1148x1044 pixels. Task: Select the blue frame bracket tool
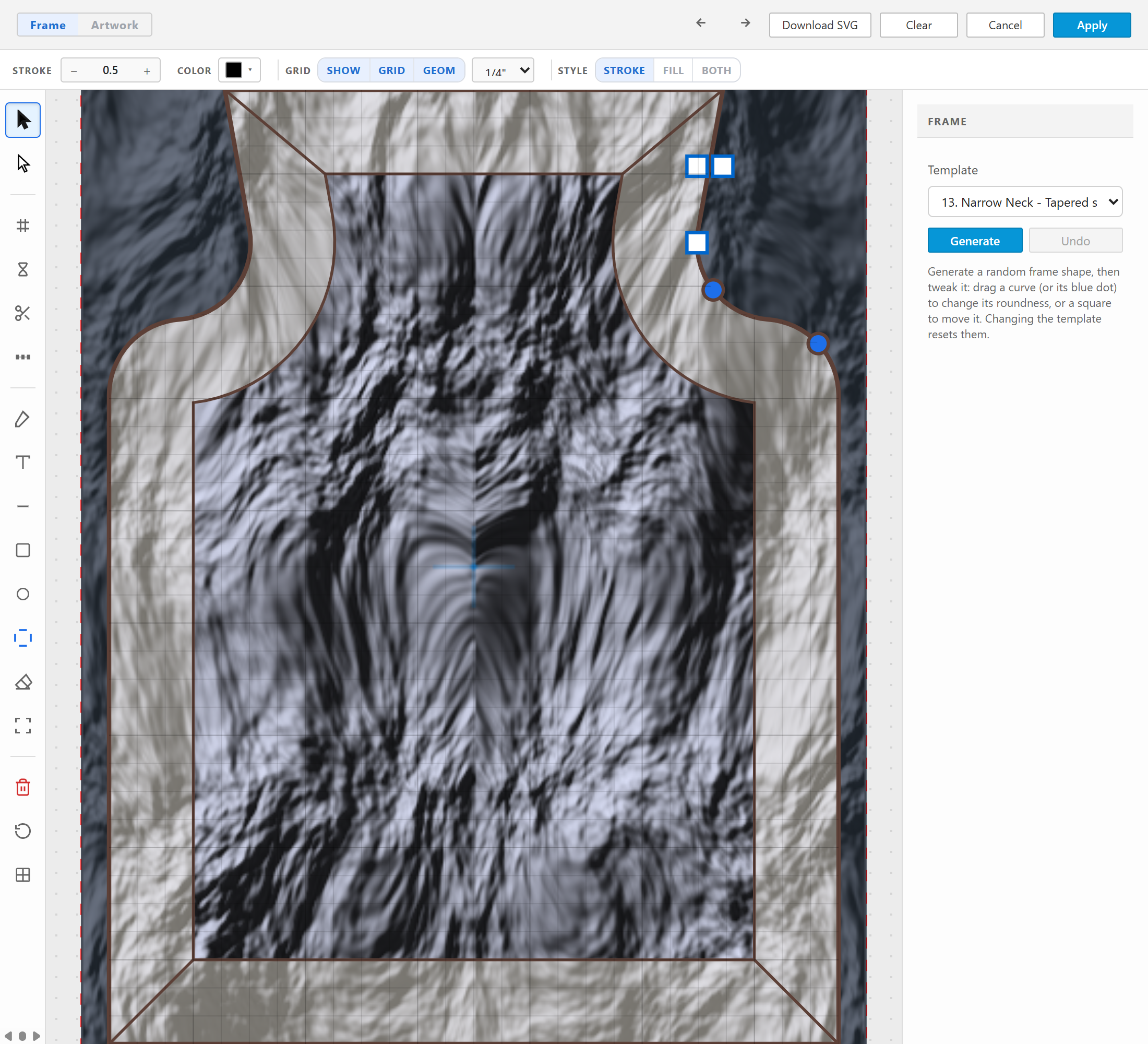click(x=23, y=638)
